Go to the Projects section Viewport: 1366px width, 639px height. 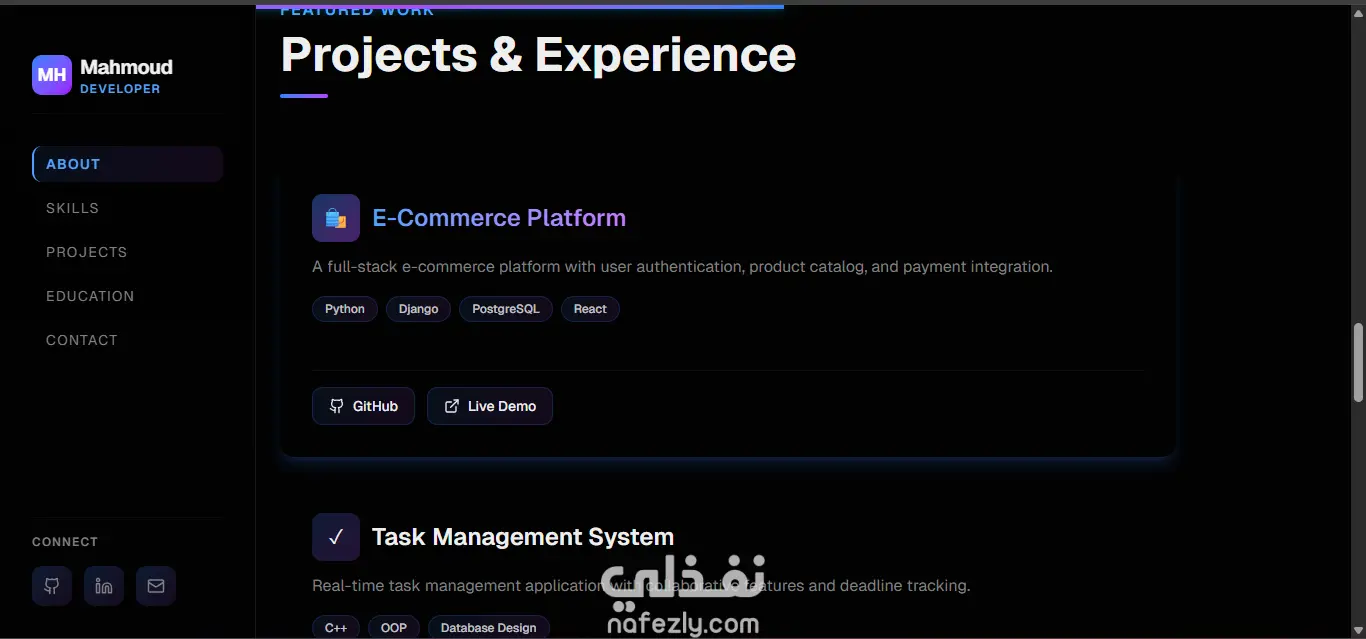point(127,252)
